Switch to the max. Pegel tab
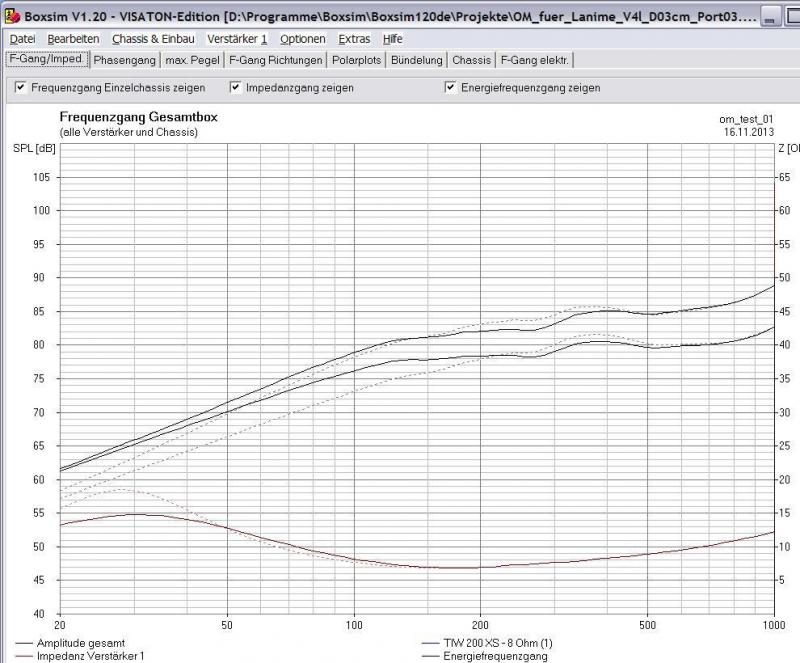This screenshot has width=800, height=663. pyautogui.click(x=192, y=60)
